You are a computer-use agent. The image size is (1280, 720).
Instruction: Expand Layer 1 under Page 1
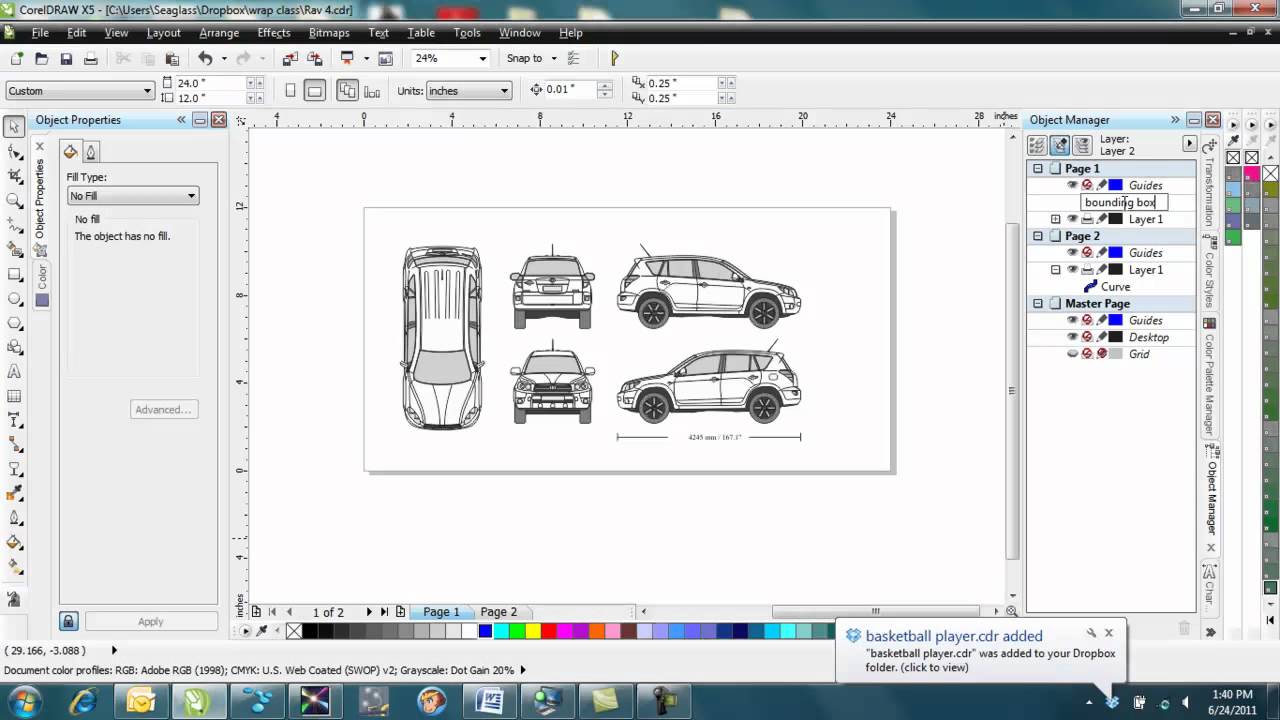click(1055, 219)
